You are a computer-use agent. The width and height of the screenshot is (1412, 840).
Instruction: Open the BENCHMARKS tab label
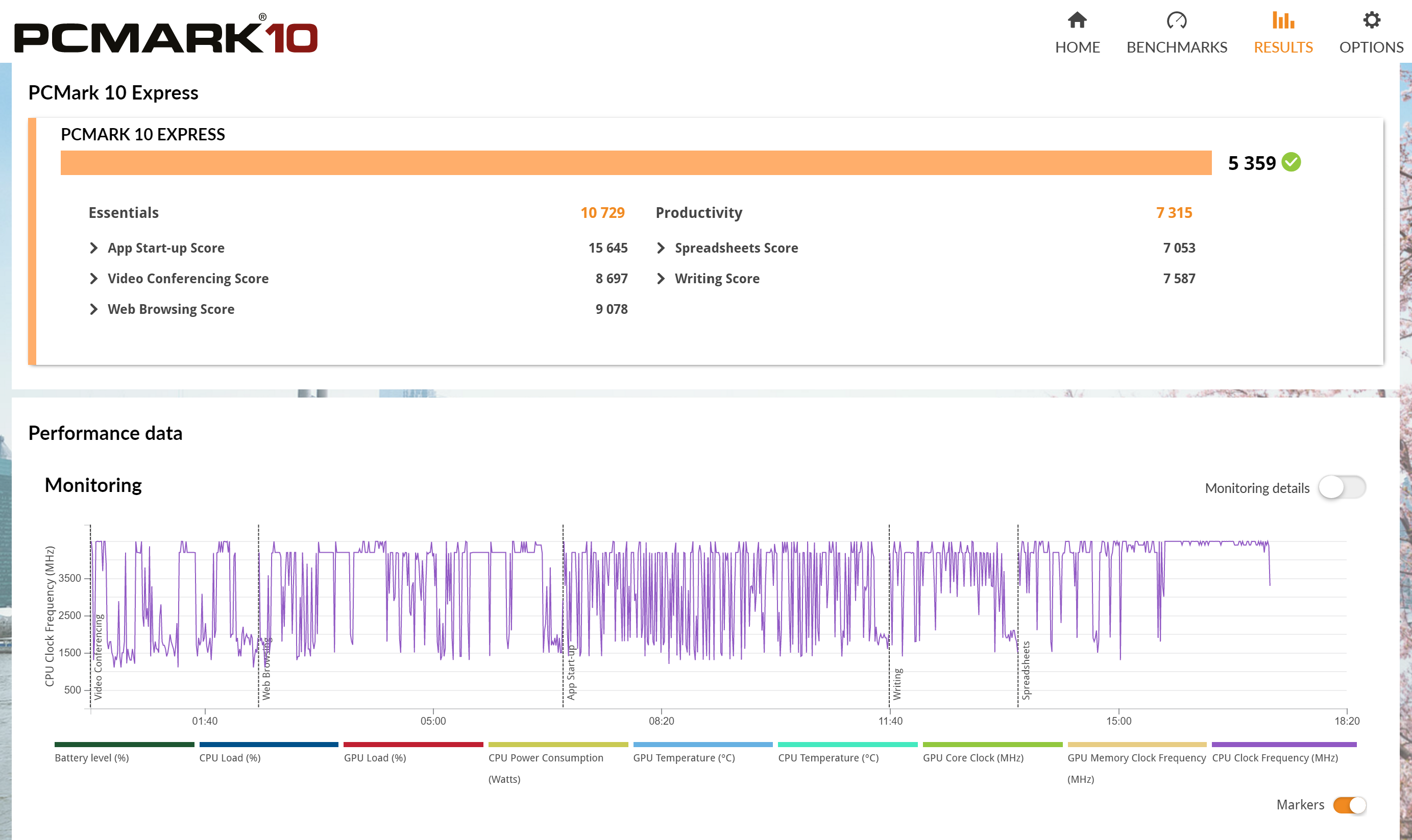(1177, 47)
